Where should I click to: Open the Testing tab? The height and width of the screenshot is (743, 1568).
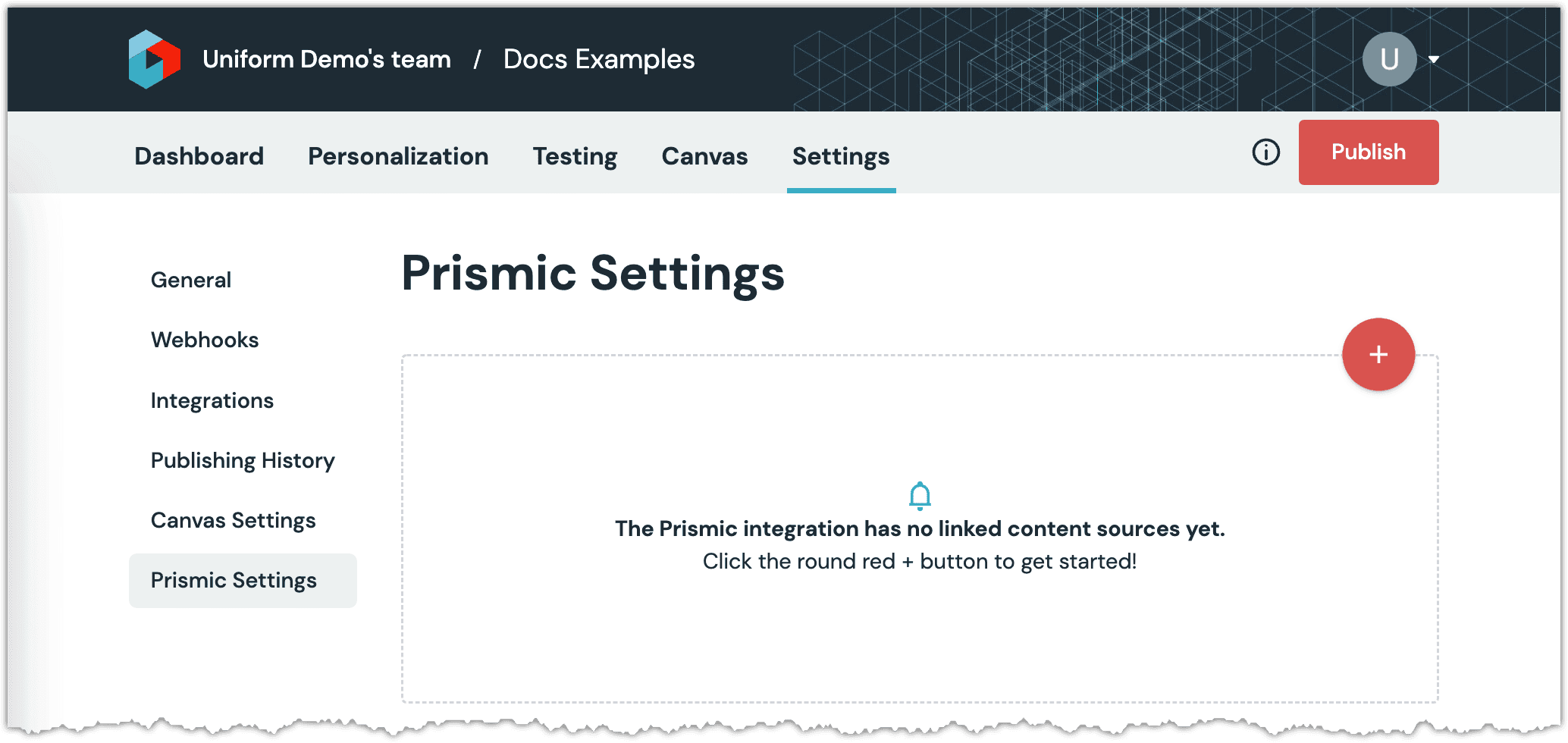pos(575,156)
